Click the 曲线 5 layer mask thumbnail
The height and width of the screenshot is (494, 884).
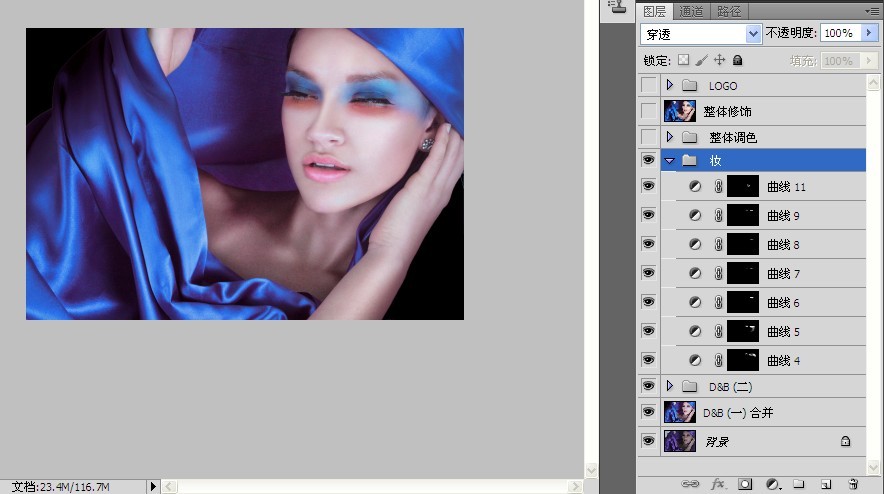pos(742,331)
